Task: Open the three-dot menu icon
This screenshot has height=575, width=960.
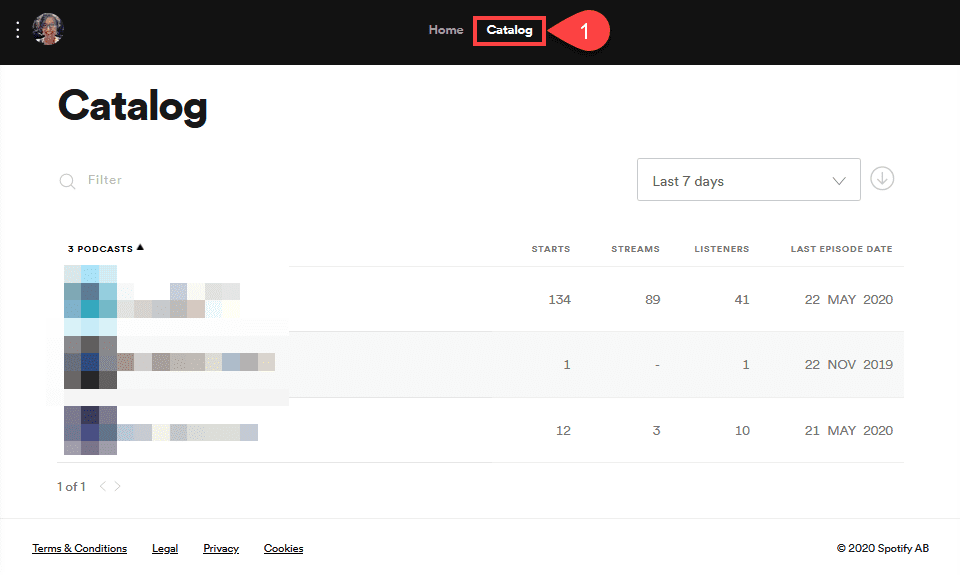Action: (x=17, y=30)
